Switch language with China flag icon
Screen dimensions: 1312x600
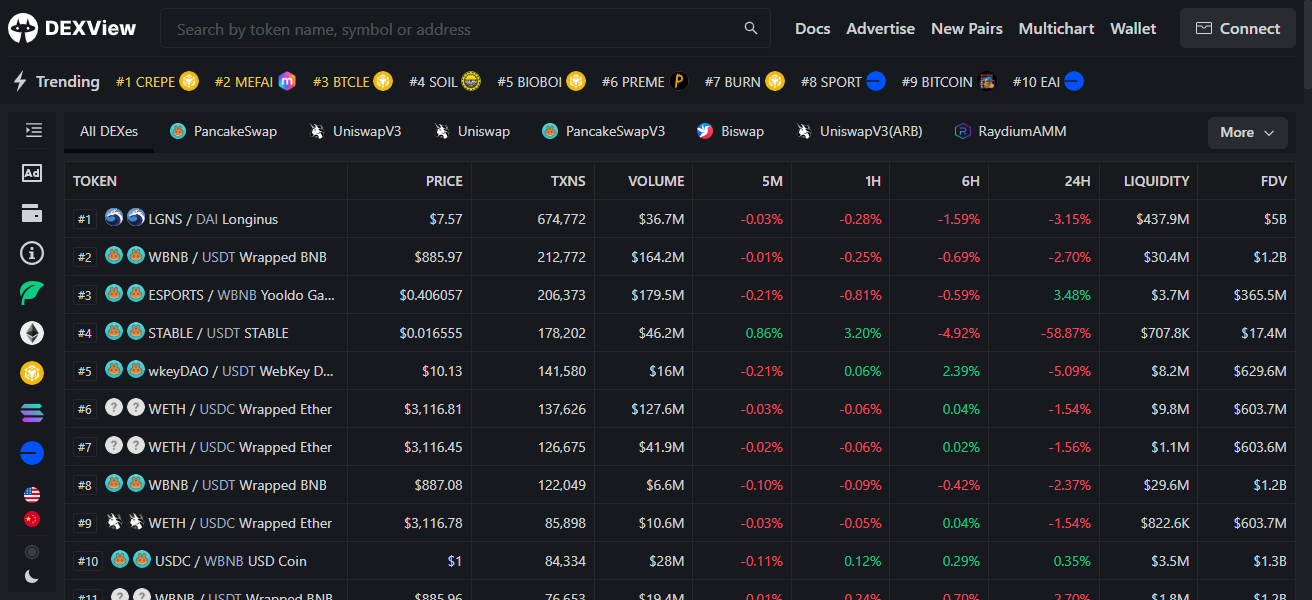point(32,520)
